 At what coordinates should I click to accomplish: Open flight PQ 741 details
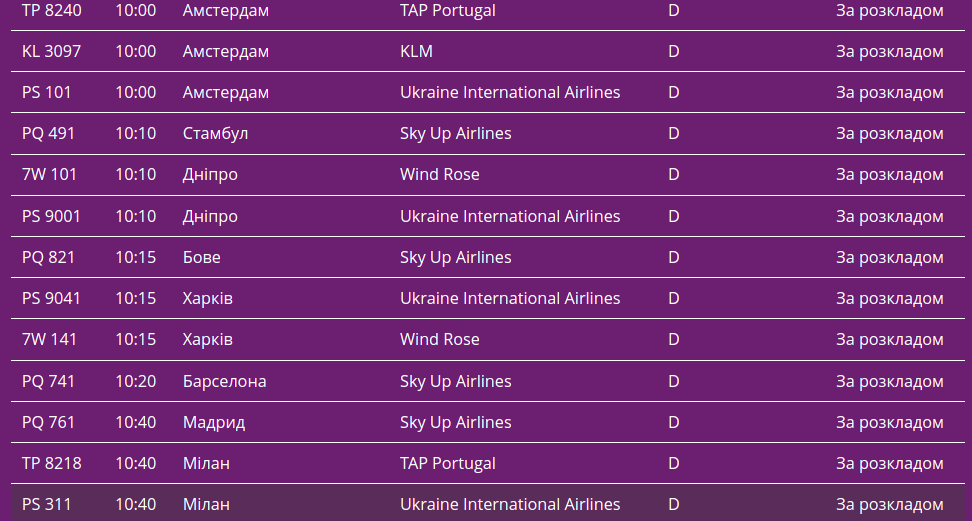coord(48,381)
